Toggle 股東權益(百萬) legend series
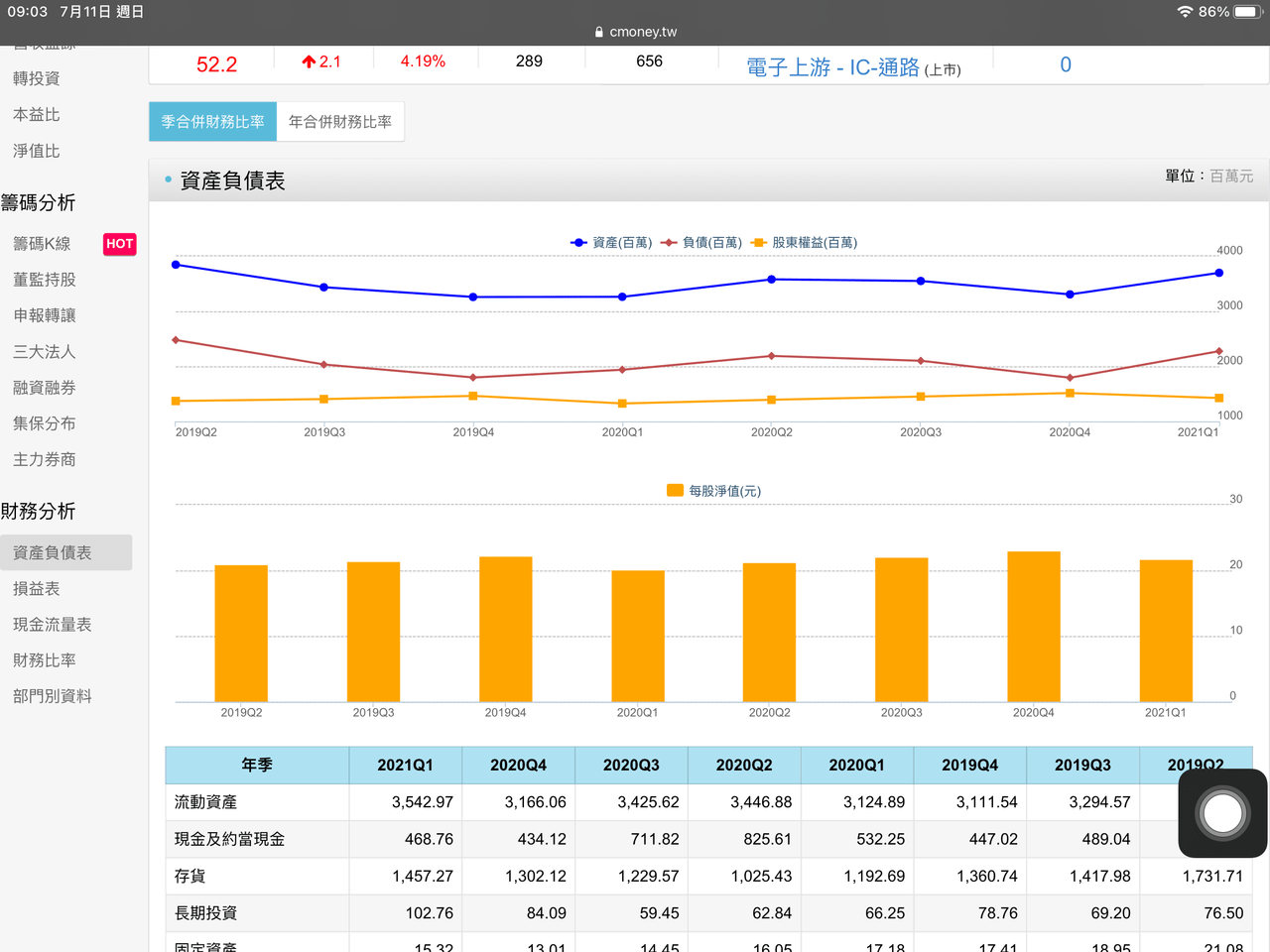The height and width of the screenshot is (952, 1270). (x=804, y=242)
